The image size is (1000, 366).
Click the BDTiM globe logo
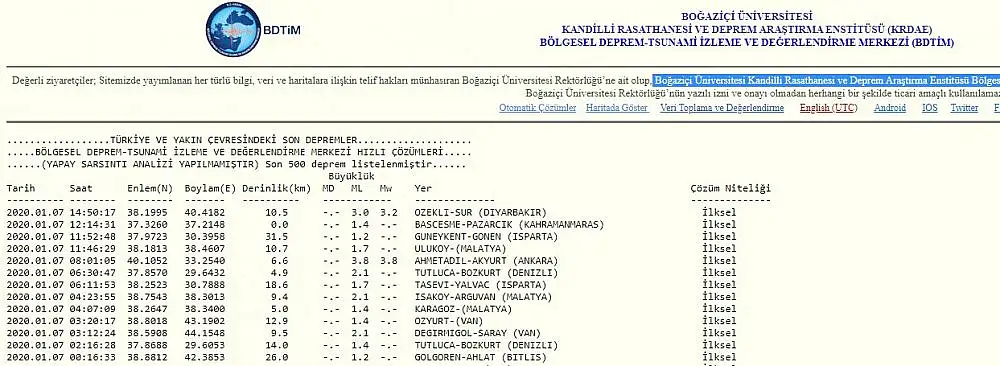[233, 29]
